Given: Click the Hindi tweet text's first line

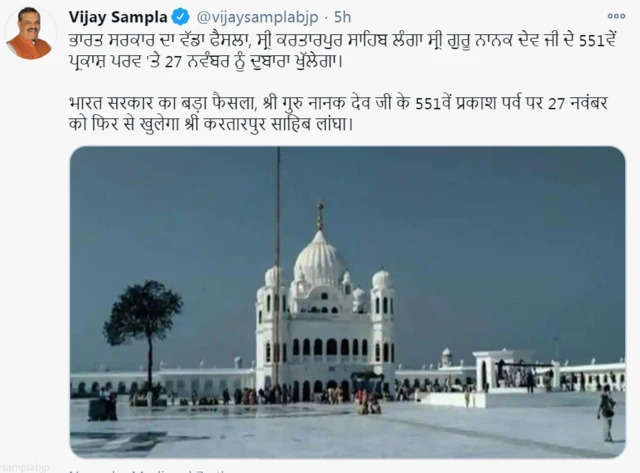Looking at the screenshot, I should [x=338, y=103].
